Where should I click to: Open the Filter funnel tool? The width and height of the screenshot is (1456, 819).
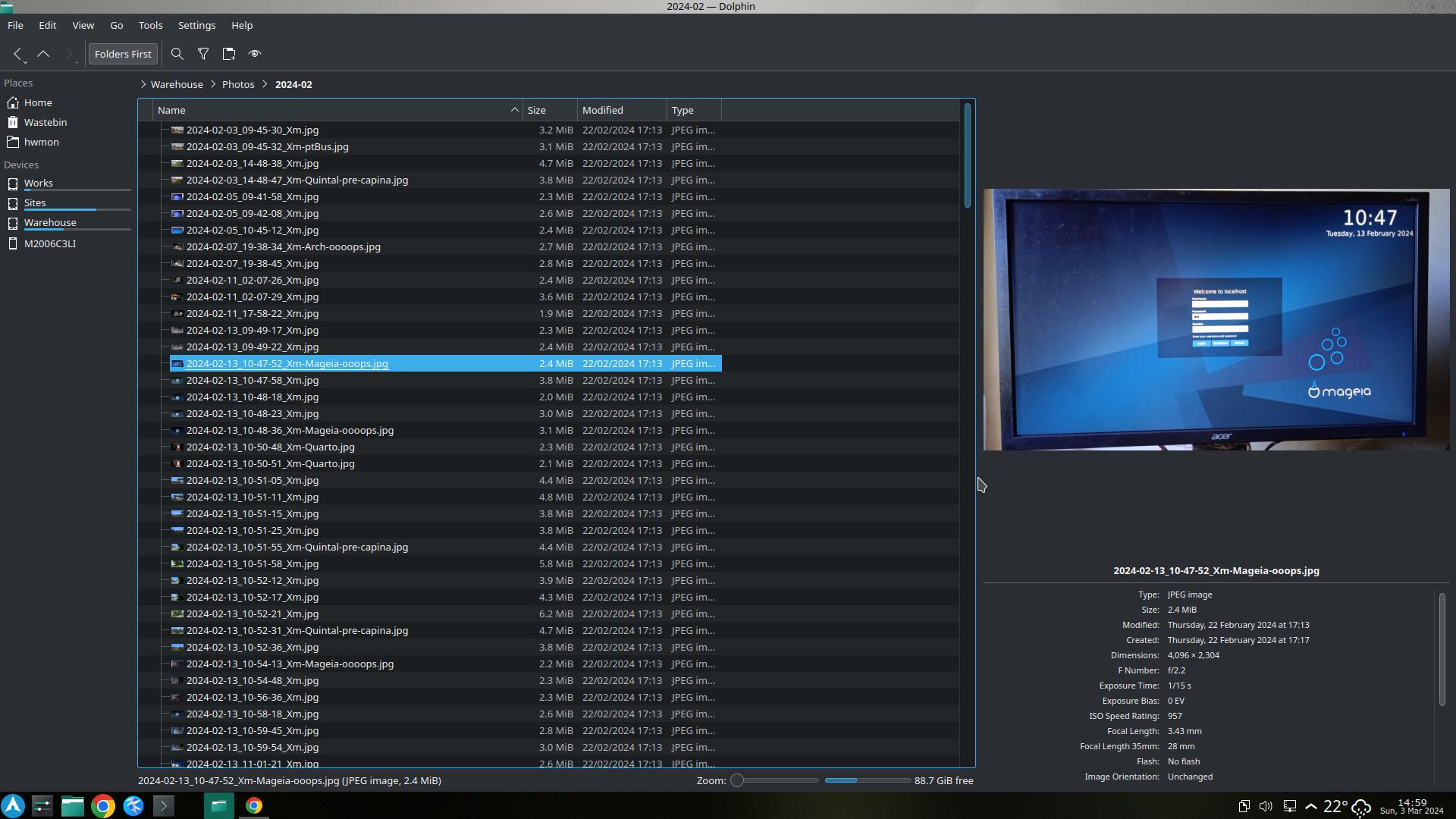click(x=203, y=54)
